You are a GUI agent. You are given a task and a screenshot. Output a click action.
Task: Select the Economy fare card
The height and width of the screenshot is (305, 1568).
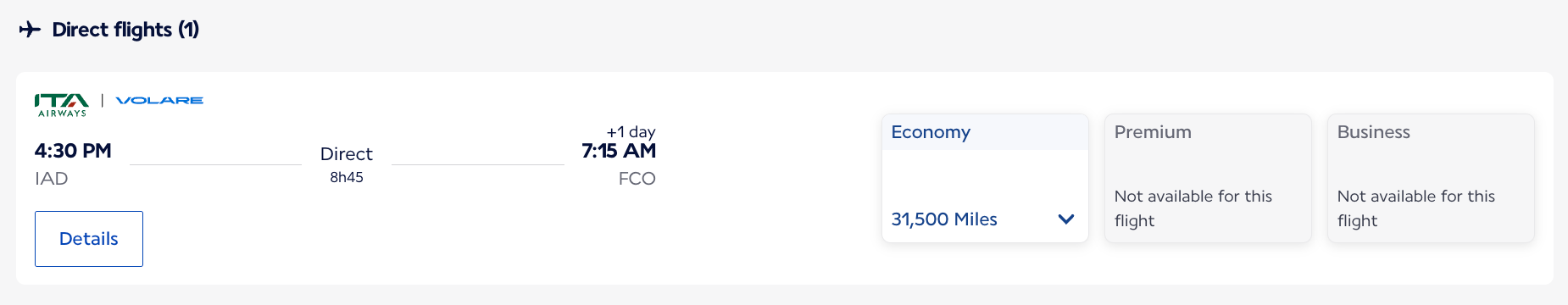(x=985, y=178)
